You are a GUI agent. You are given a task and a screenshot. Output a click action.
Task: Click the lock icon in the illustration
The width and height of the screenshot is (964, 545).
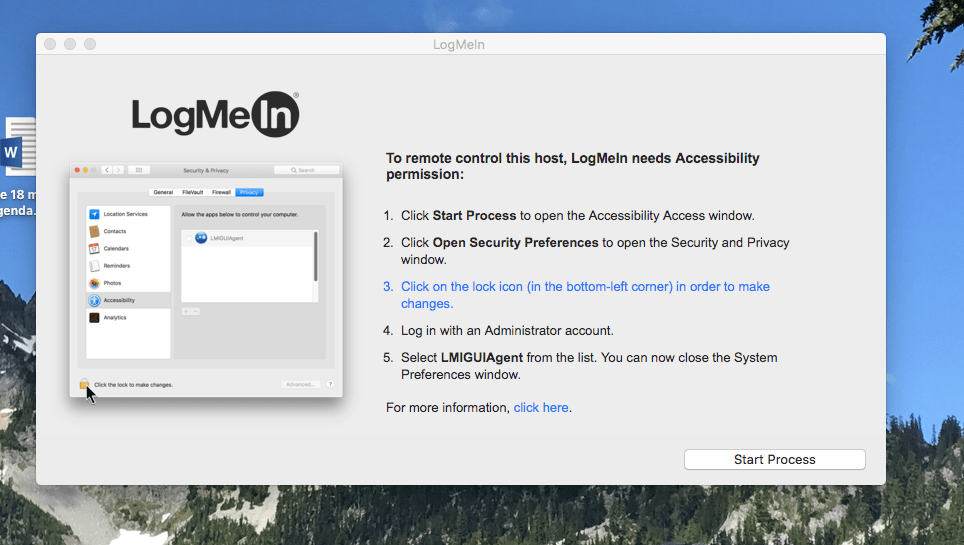84,384
